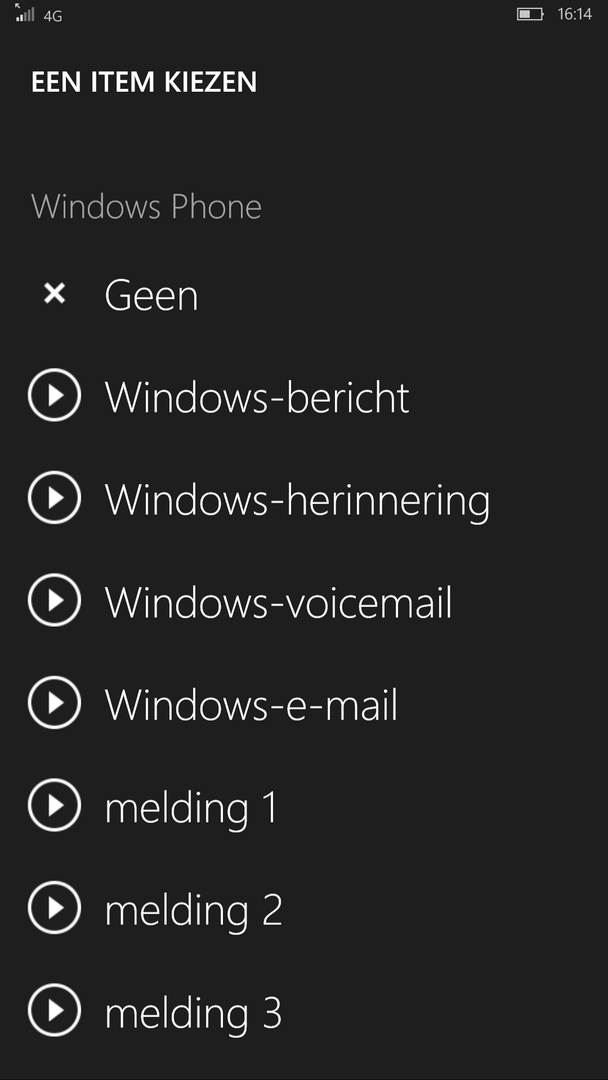The width and height of the screenshot is (608, 1080).
Task: Pick Windows-voicemail as the sound
Action: point(278,603)
